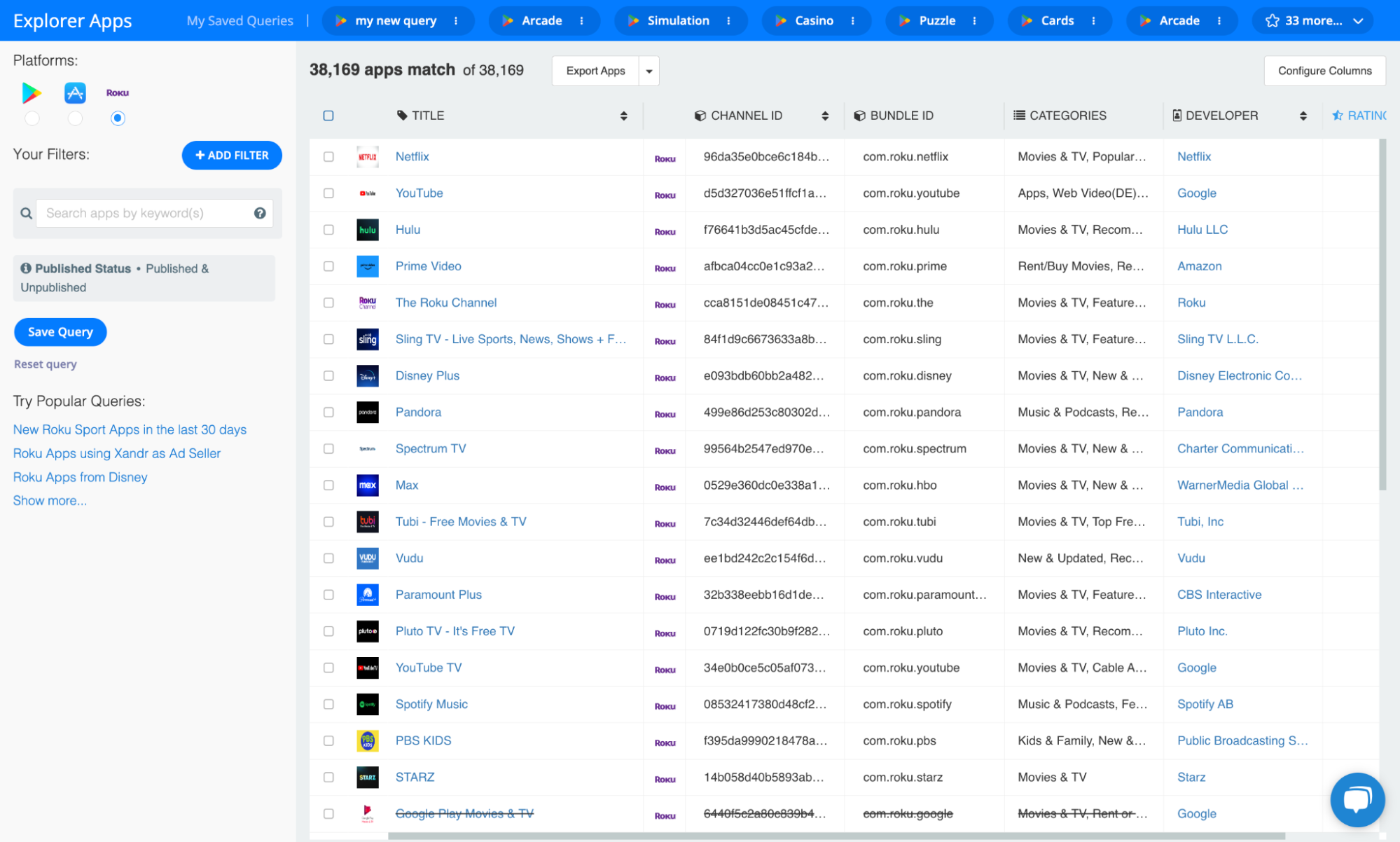Viewport: 1400px width, 842px height.
Task: Click the Netflix app thumbnail icon
Action: point(367,157)
